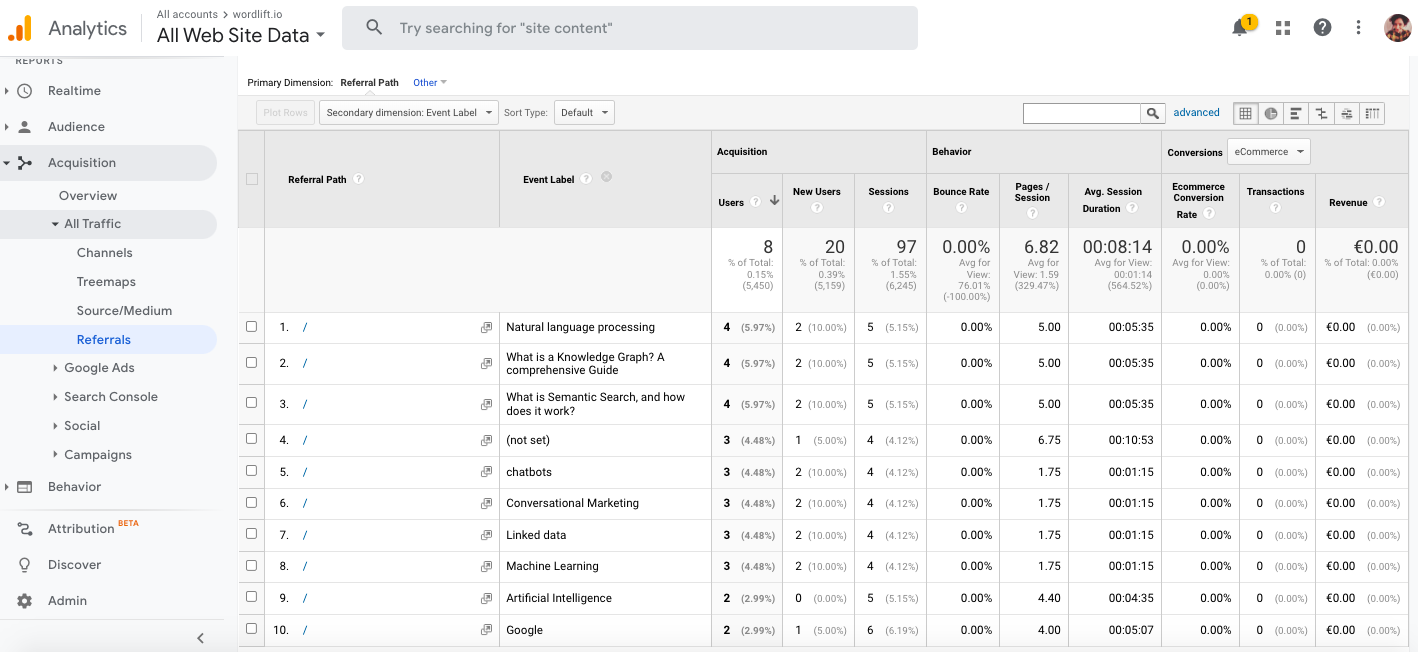This screenshot has height=652, width=1418.
Task: Open the Help question mark icon
Action: click(1322, 28)
